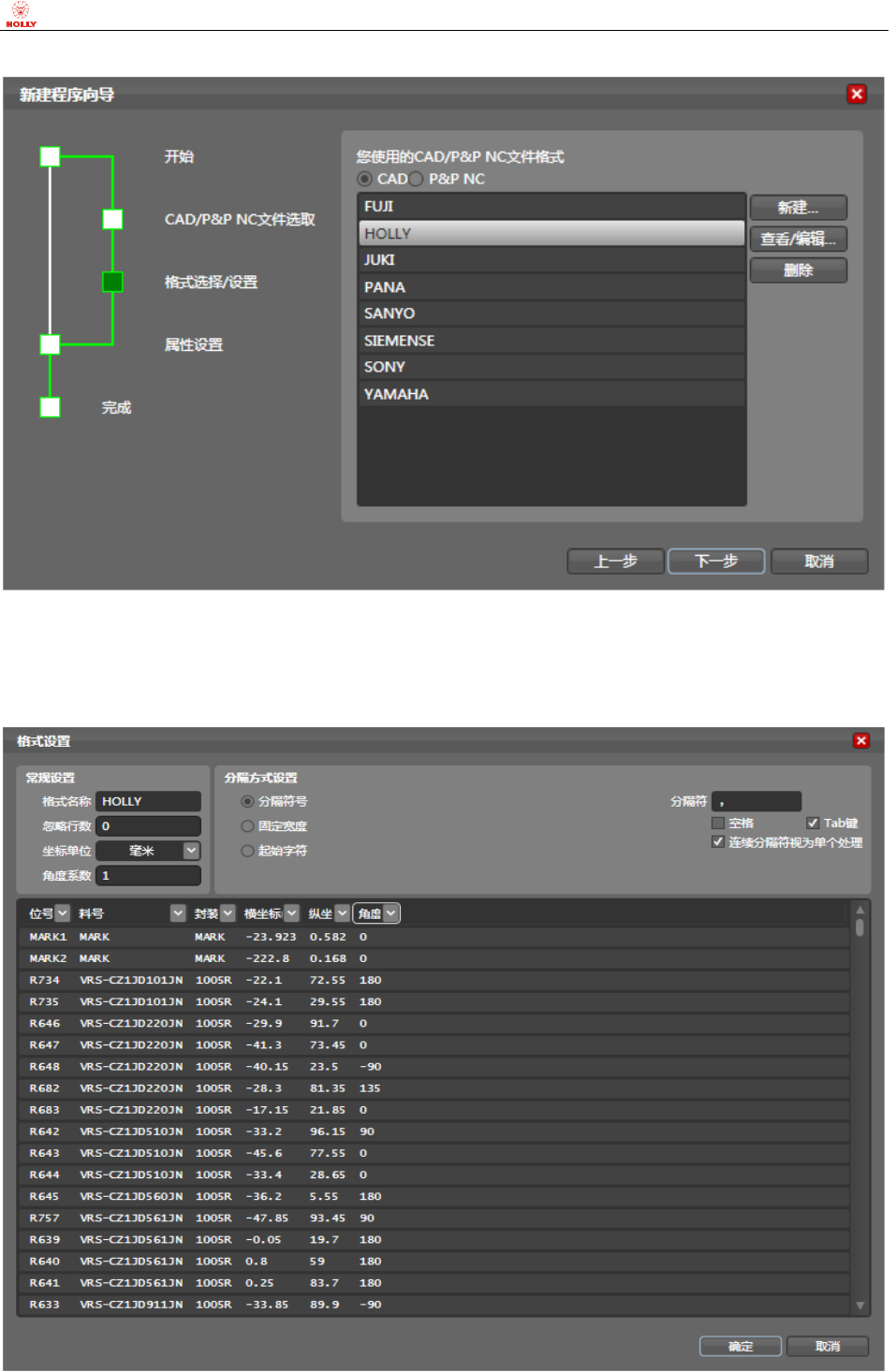Screen dimensions: 896x1372
Task: Click the MARK2 row in the table
Action: point(433,958)
